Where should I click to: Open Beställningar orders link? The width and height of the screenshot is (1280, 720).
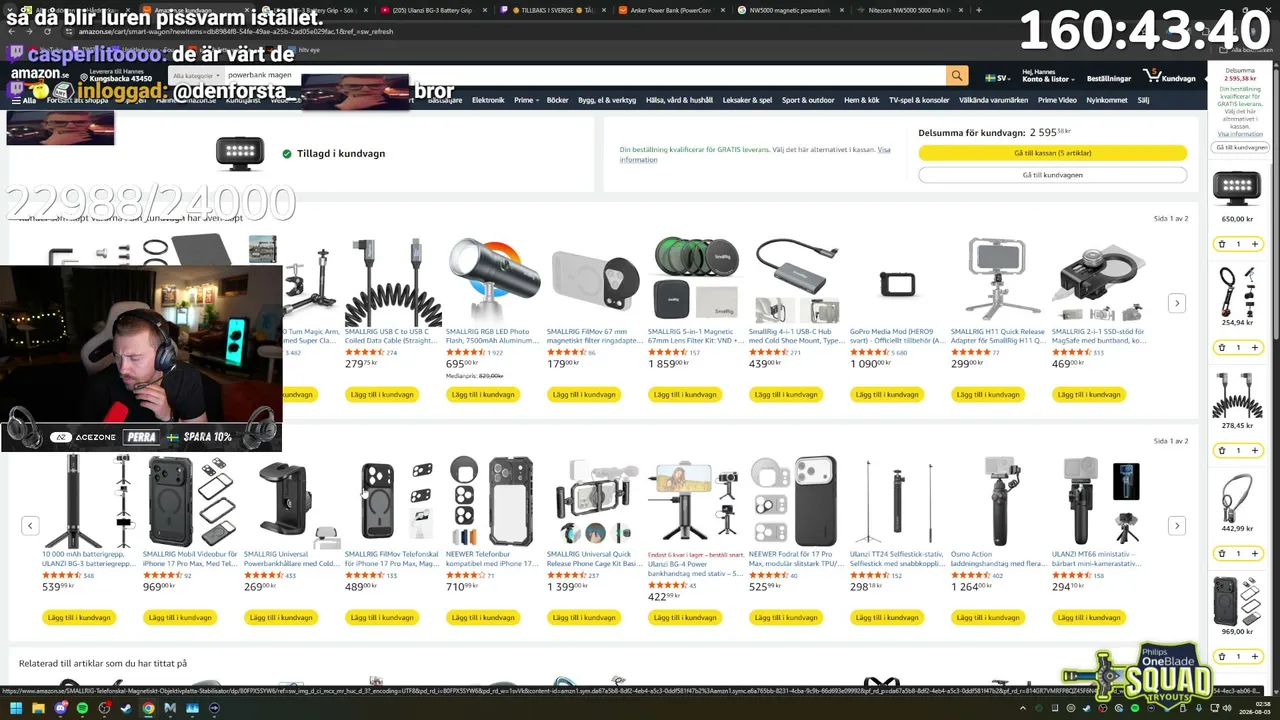tap(1109, 78)
